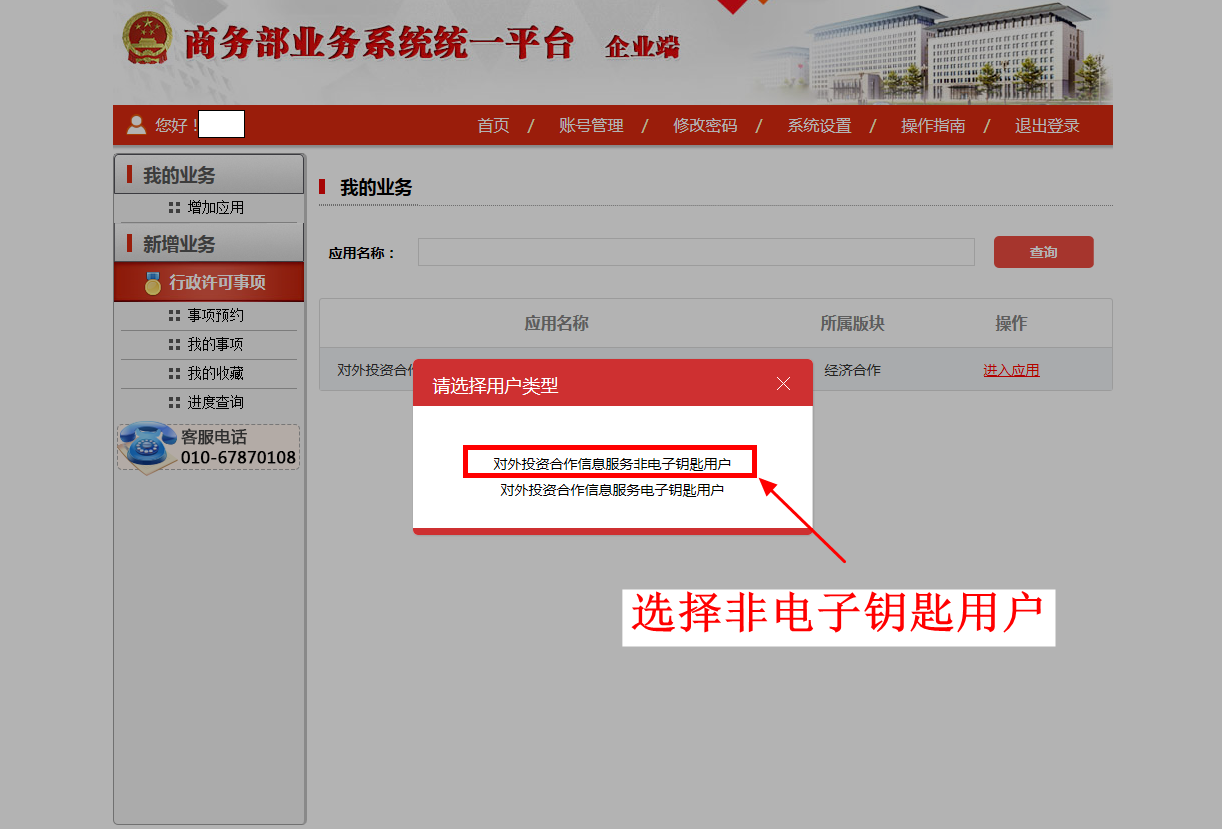Image resolution: width=1222 pixels, height=829 pixels.
Task: Open 首页 in the top navigation
Action: coord(493,126)
